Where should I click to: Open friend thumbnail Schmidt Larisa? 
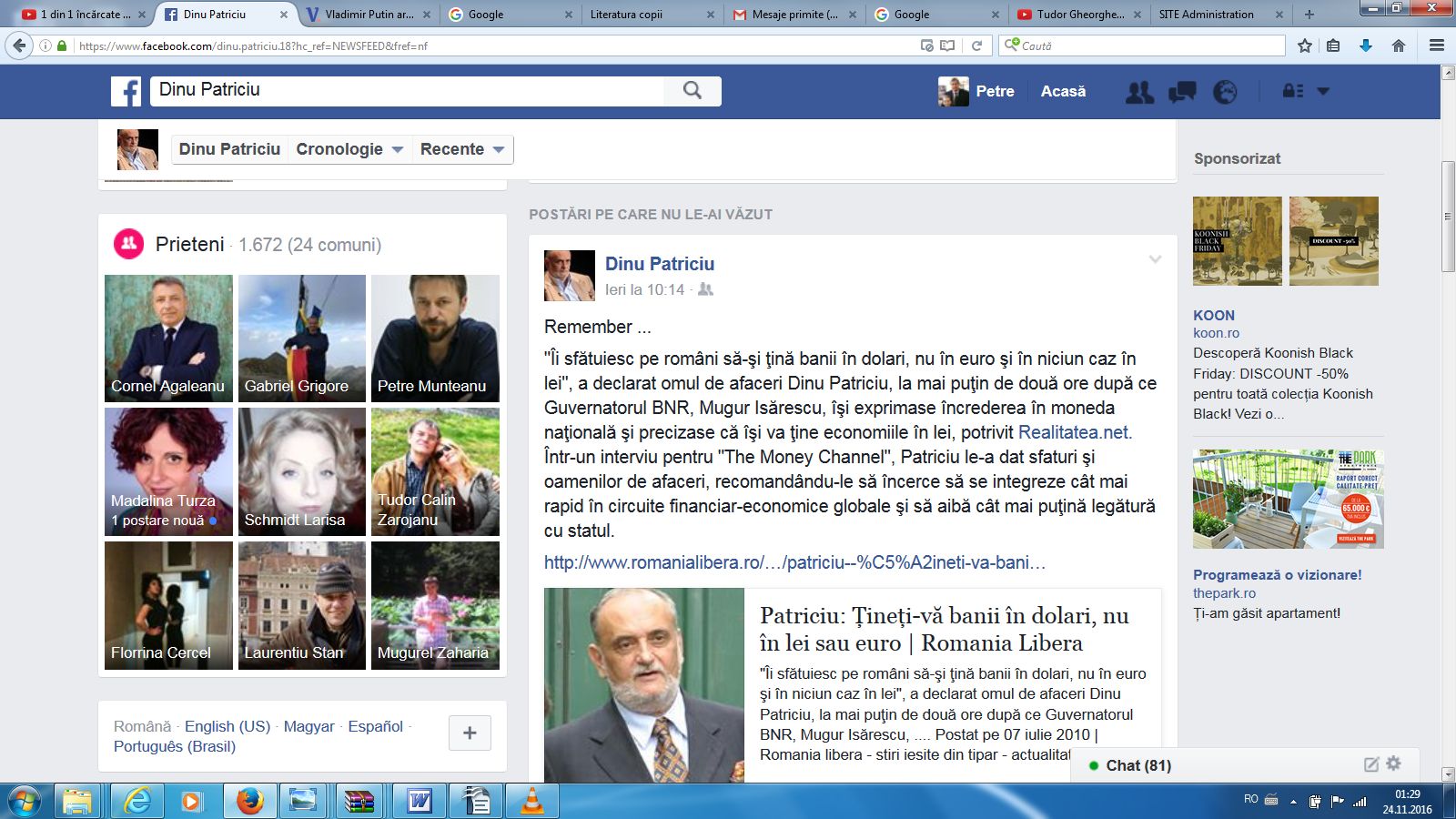pos(302,471)
